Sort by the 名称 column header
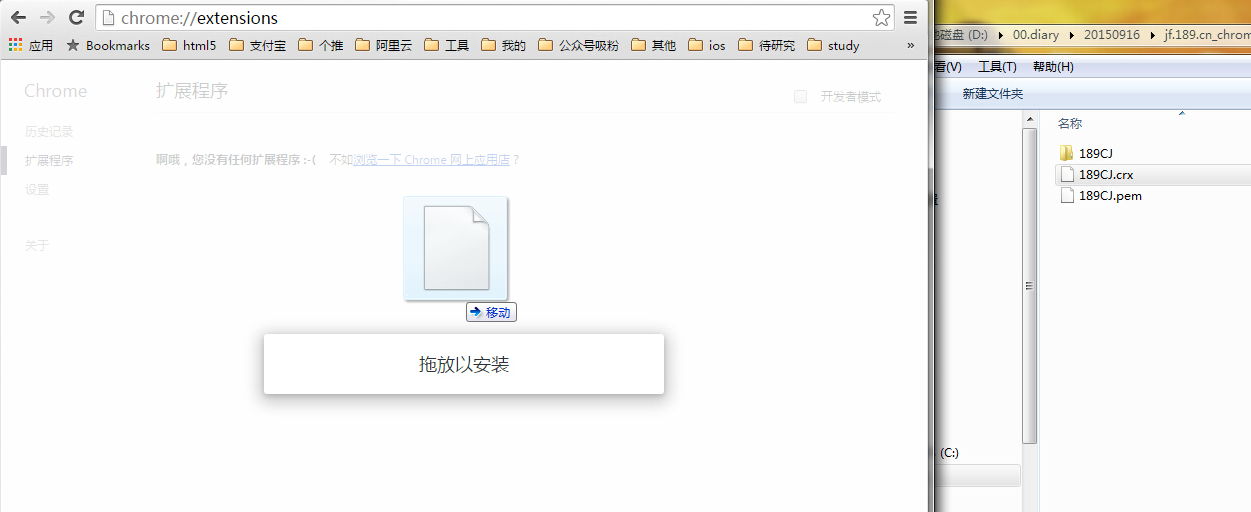 click(1070, 123)
